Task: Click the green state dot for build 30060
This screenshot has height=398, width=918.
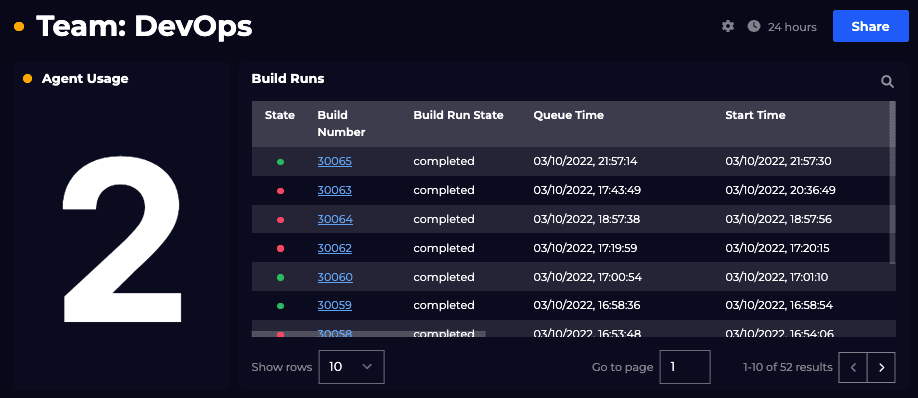Action: 280,277
